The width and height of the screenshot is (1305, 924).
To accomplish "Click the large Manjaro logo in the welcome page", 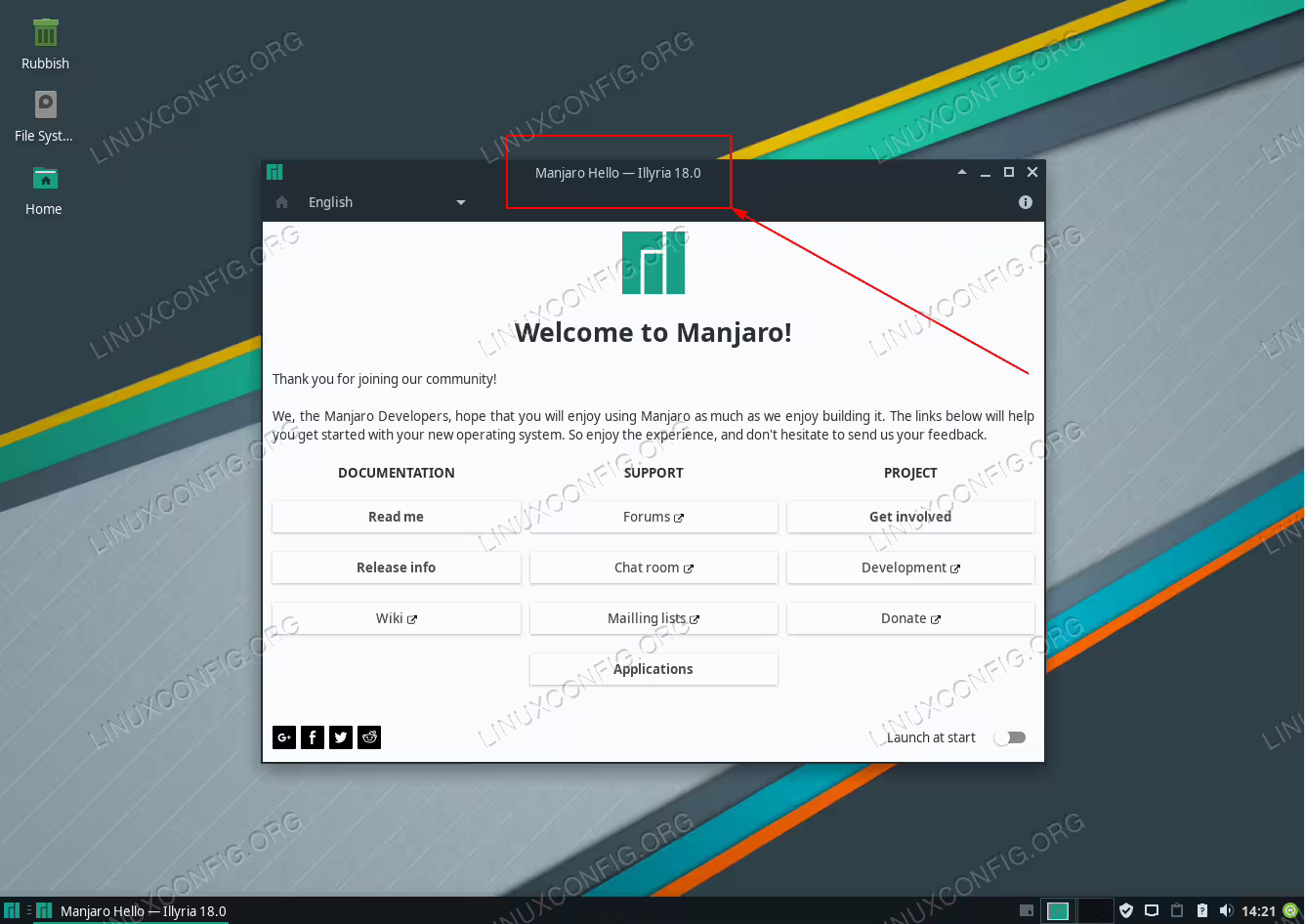I will (653, 263).
